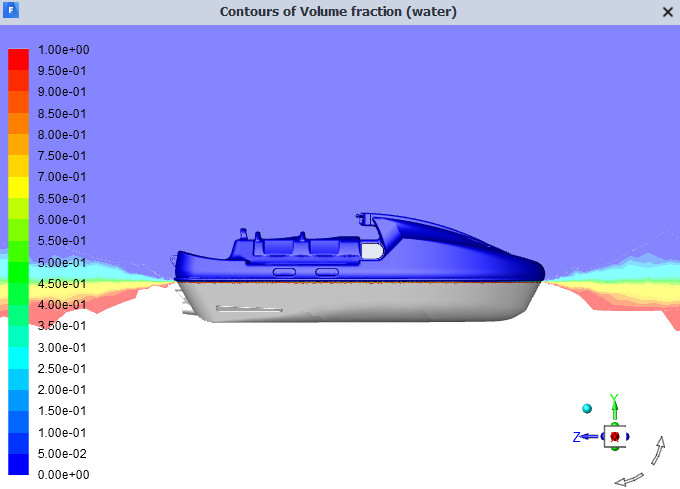The image size is (680, 489).
Task: Click the legend value 3.00e-01
Action: (x=62, y=348)
